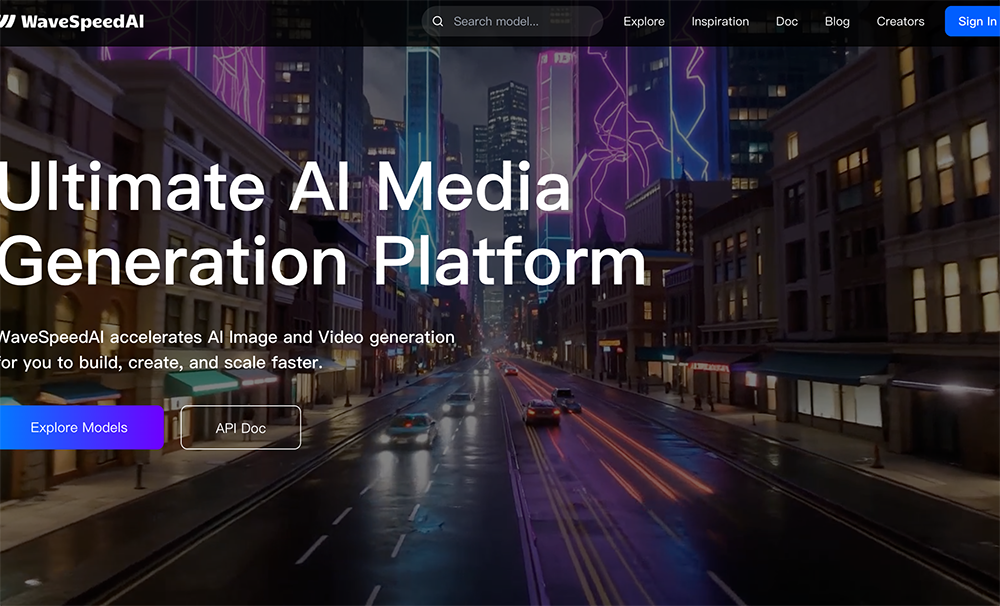The height and width of the screenshot is (606, 1000).
Task: Go to the Doc section
Action: (x=786, y=22)
